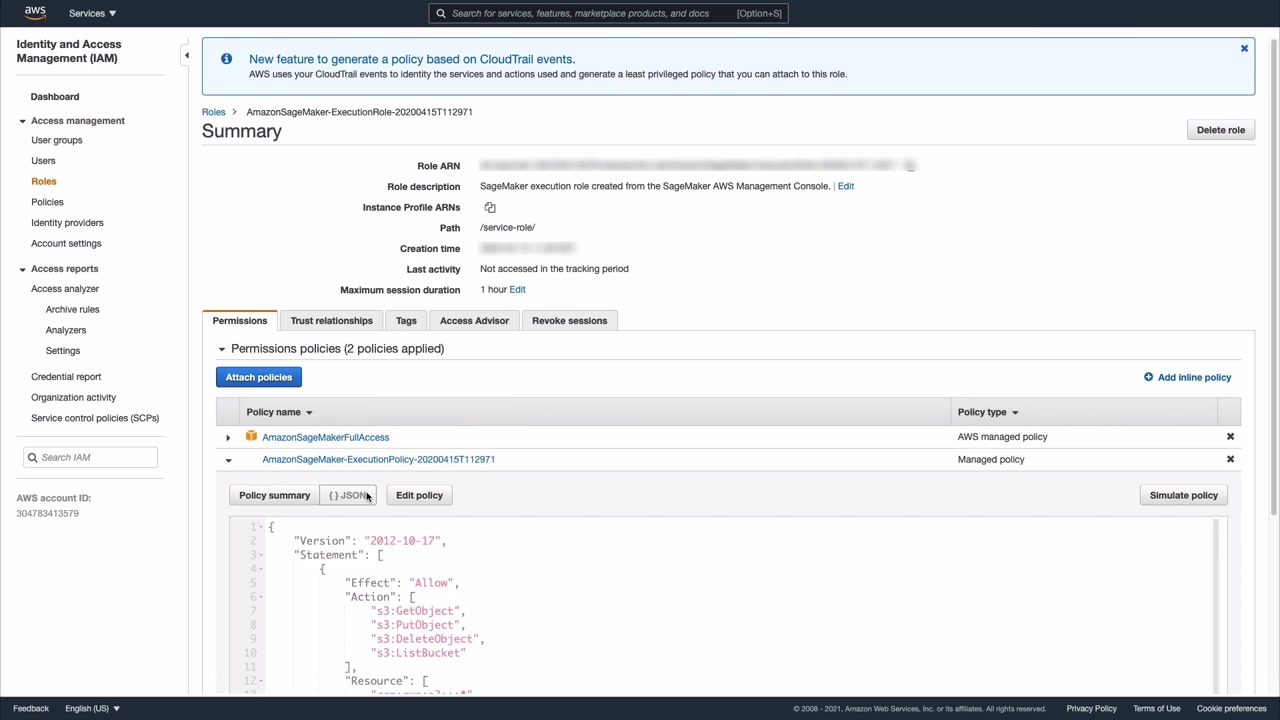Click the Delete role button

(x=1221, y=130)
